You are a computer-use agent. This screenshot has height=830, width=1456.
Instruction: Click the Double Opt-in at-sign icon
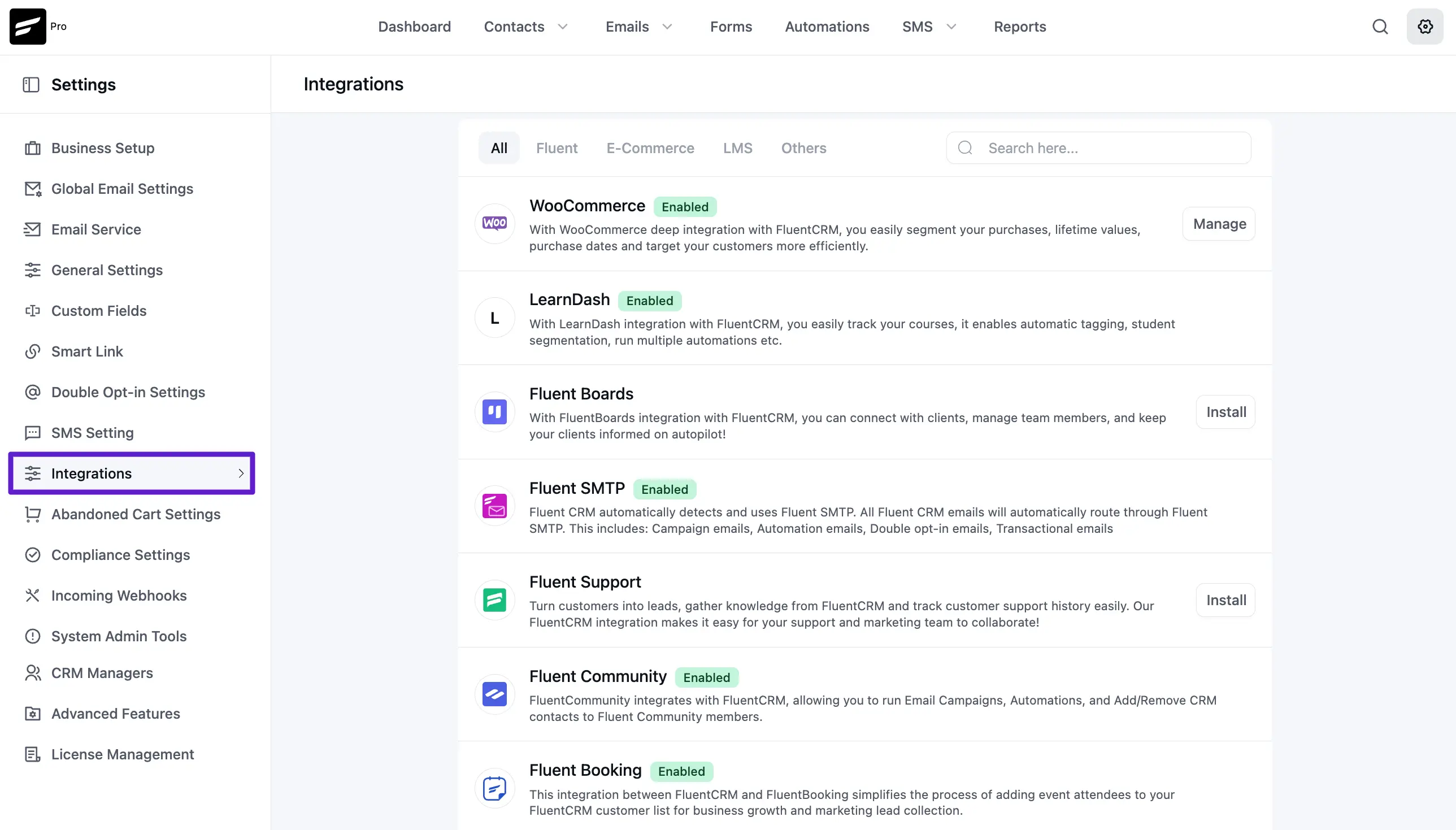(32, 392)
